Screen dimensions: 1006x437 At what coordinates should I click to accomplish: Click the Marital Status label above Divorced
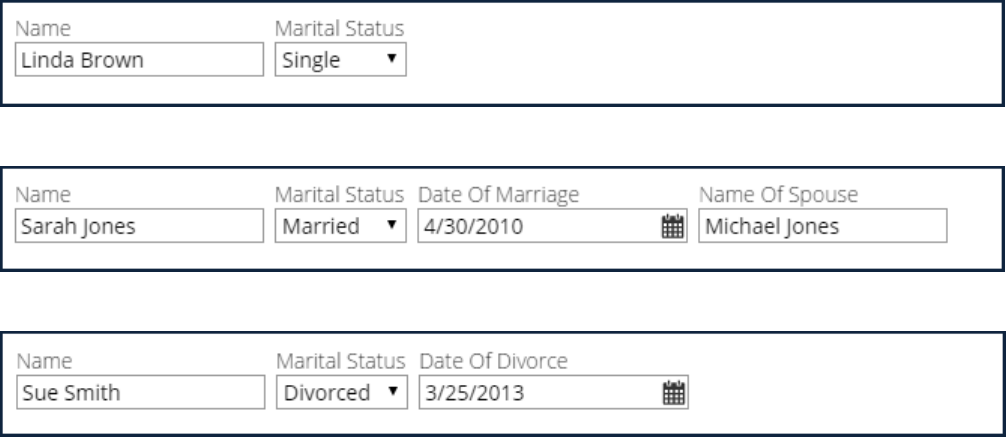coord(339,361)
